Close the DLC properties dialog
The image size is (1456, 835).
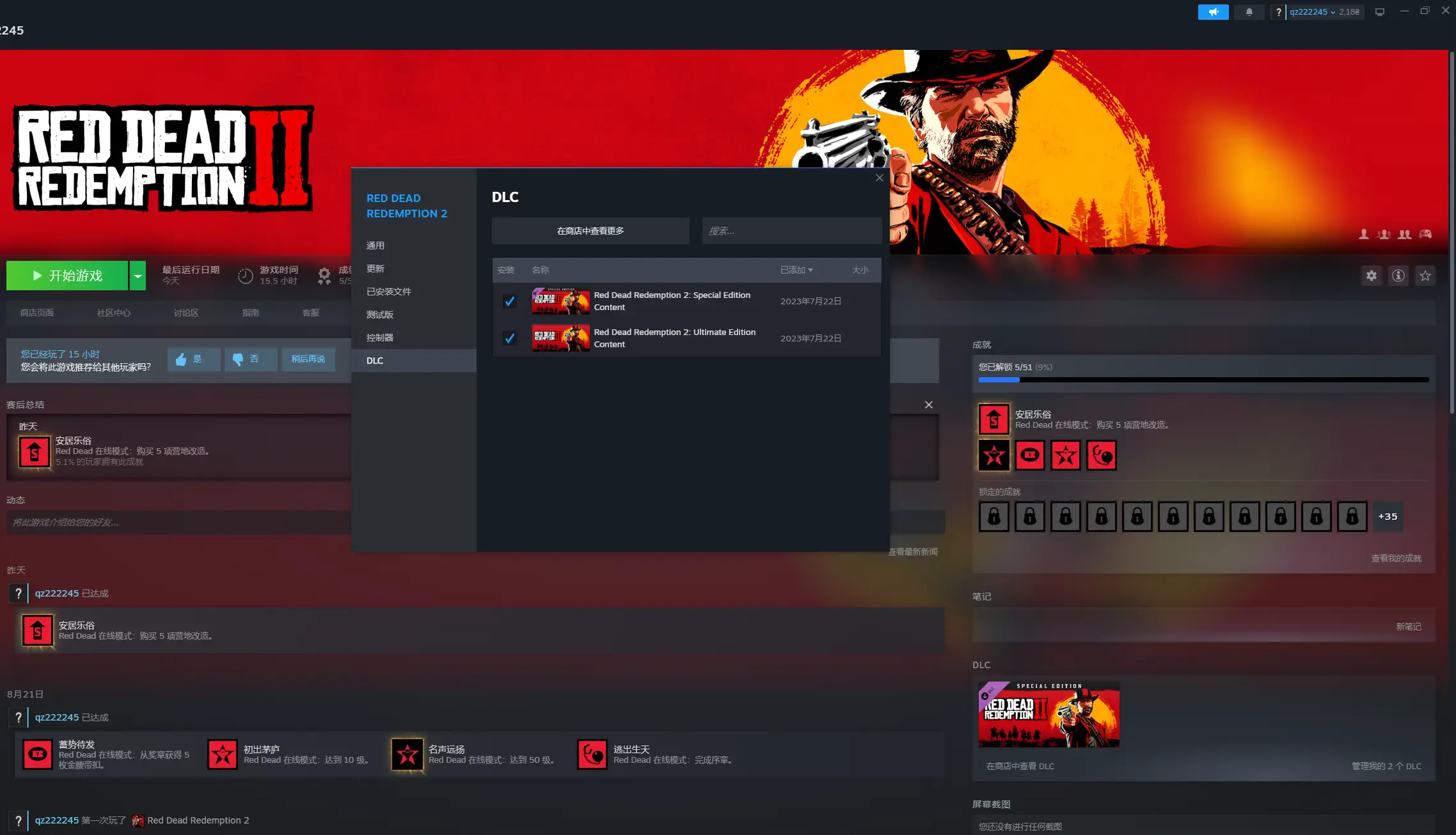coord(880,178)
